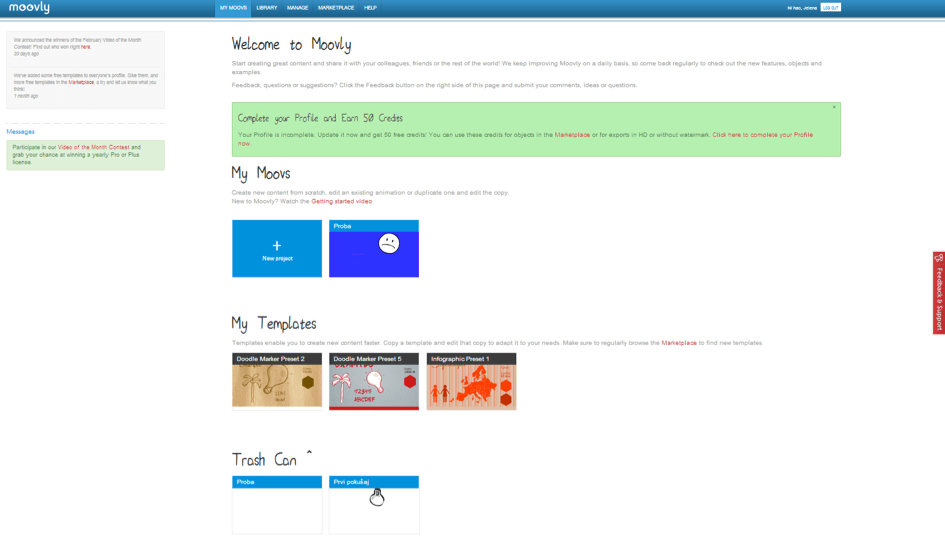945x552 pixels.
Task: Open Doodle Marker Preset 2 template
Action: [x=277, y=381]
